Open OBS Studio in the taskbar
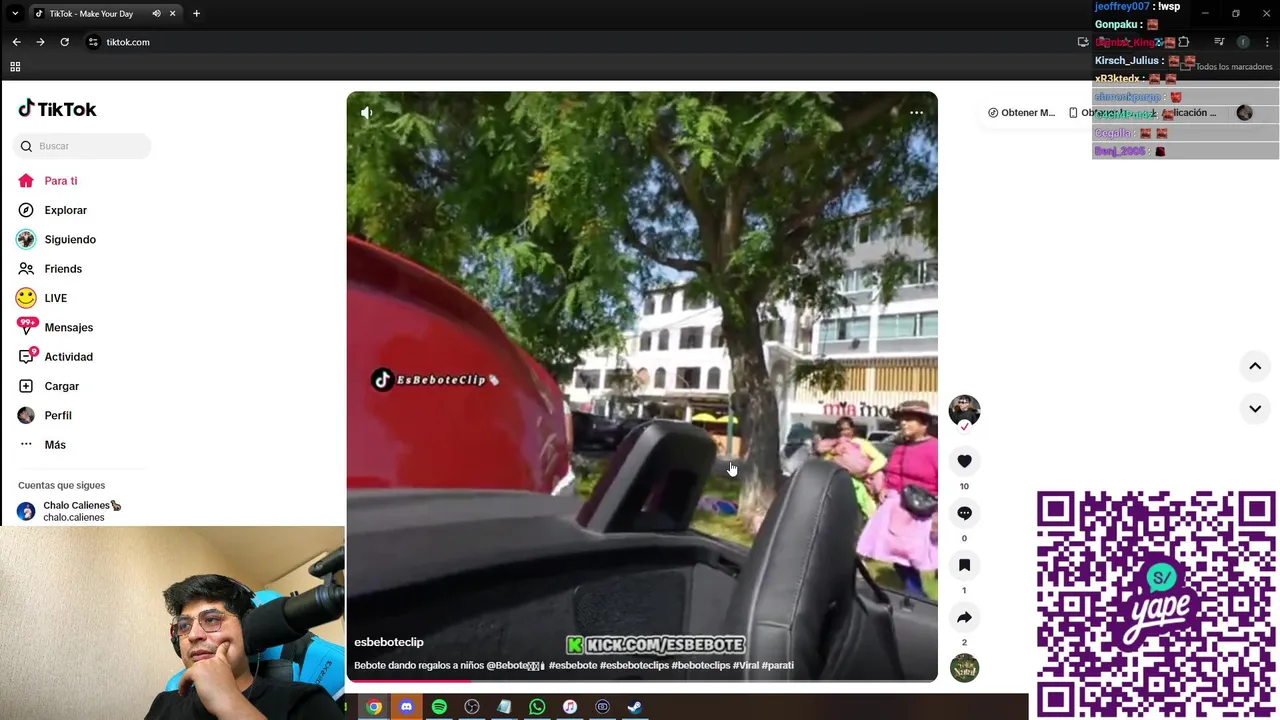The image size is (1280, 720). 472,707
